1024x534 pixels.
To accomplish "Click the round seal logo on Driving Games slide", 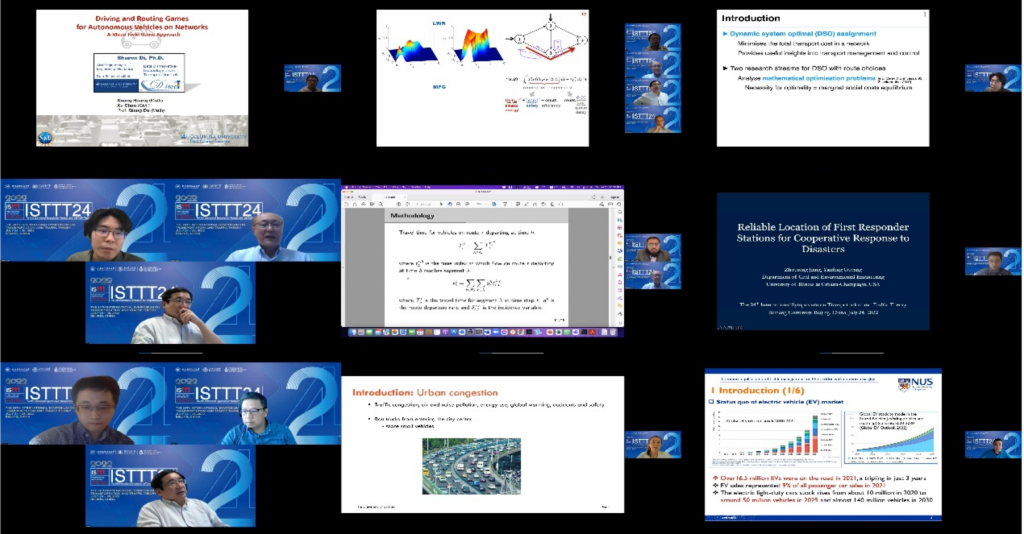I will pyautogui.click(x=44, y=136).
